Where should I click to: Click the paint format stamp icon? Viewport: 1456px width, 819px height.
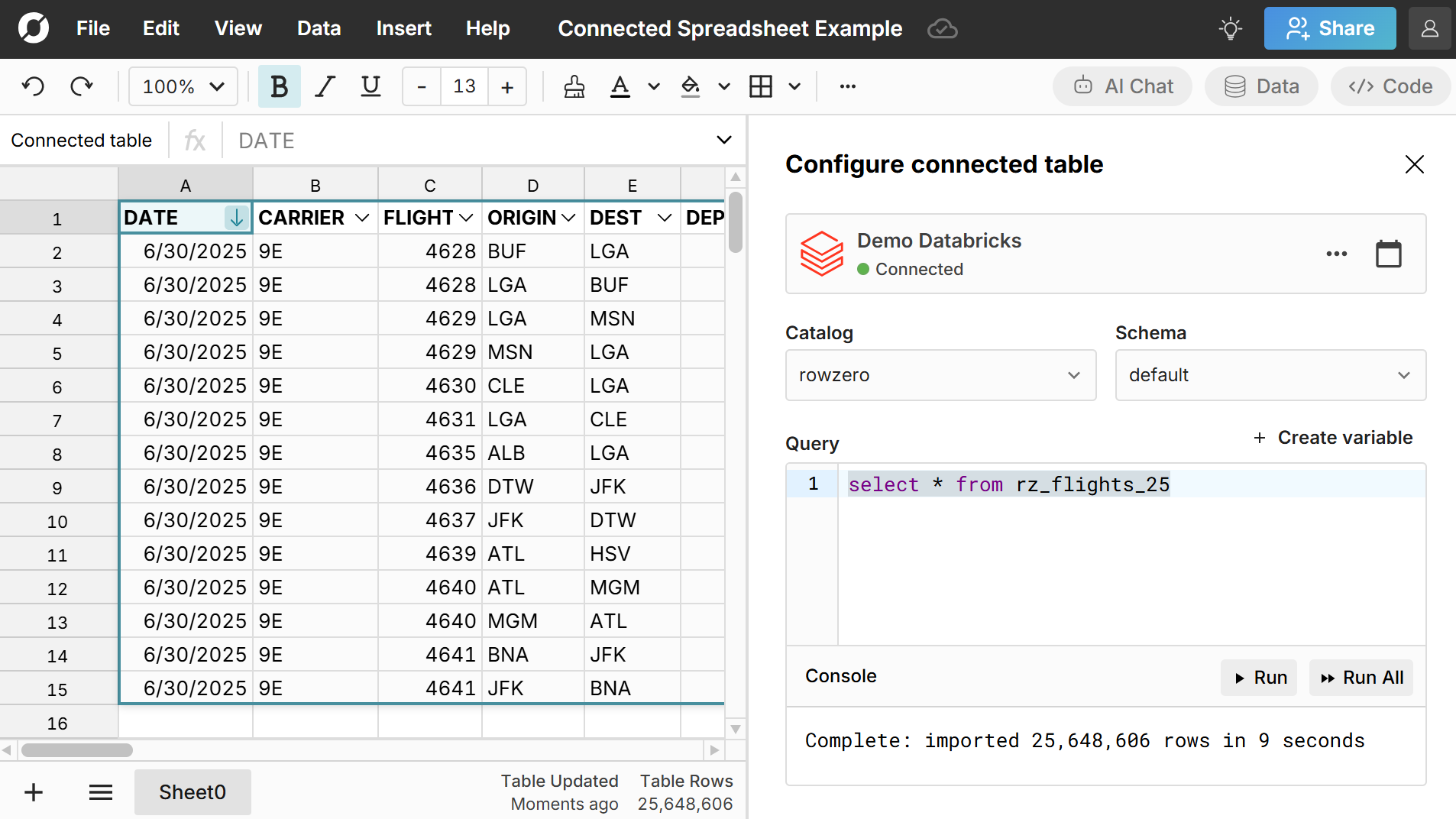point(574,86)
